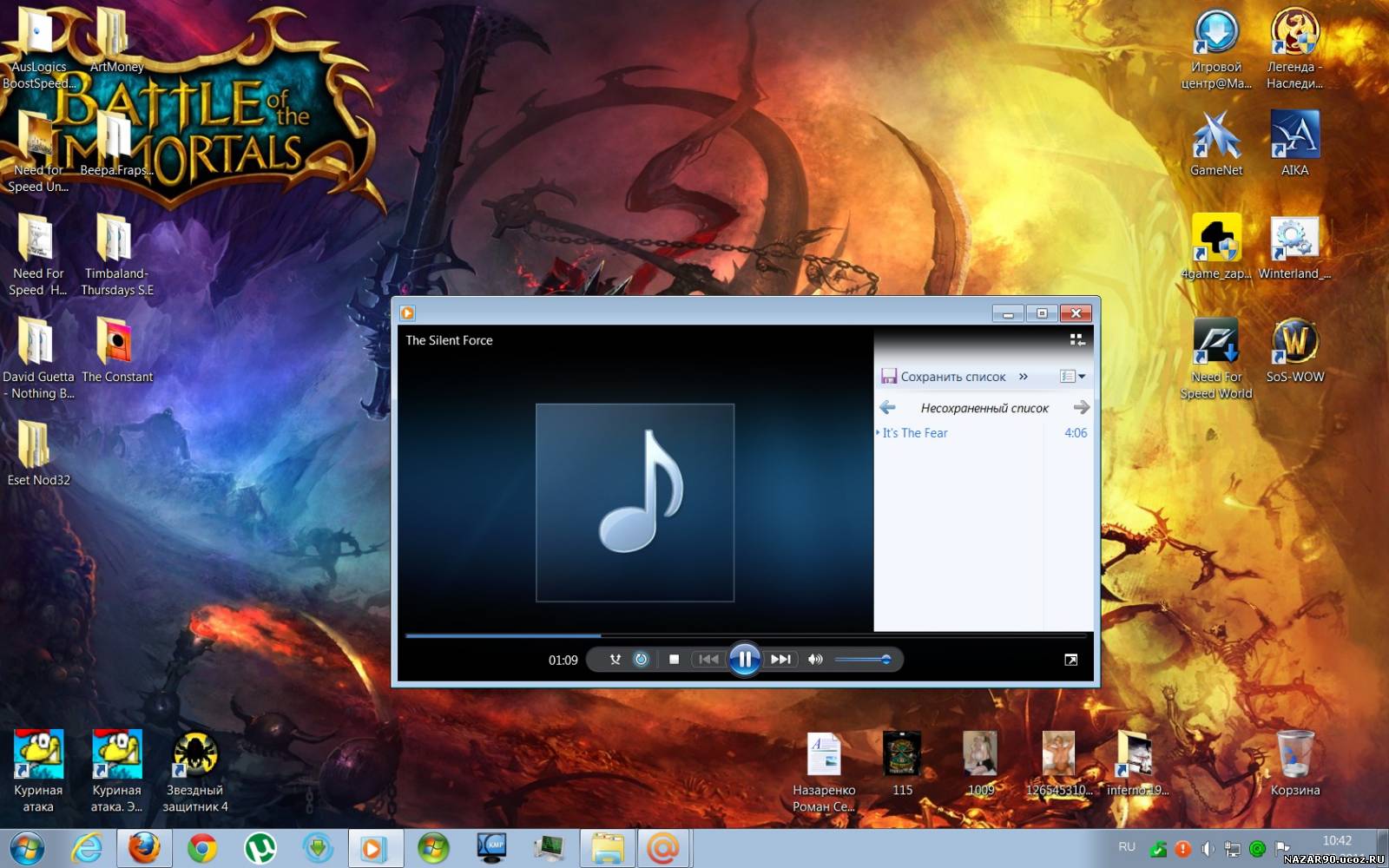Adjust the media player volume slider

[x=862, y=660]
